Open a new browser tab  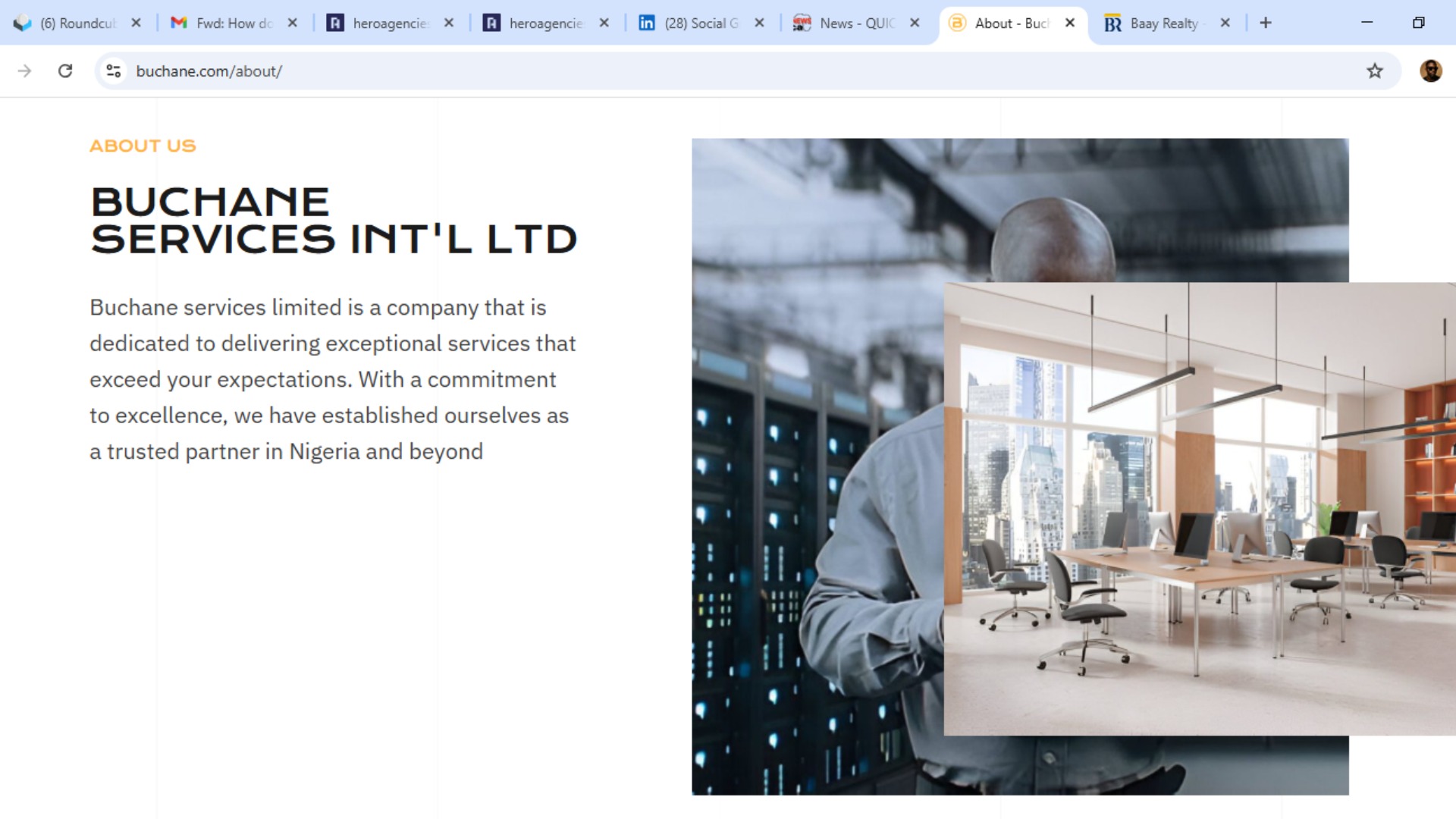click(1266, 23)
